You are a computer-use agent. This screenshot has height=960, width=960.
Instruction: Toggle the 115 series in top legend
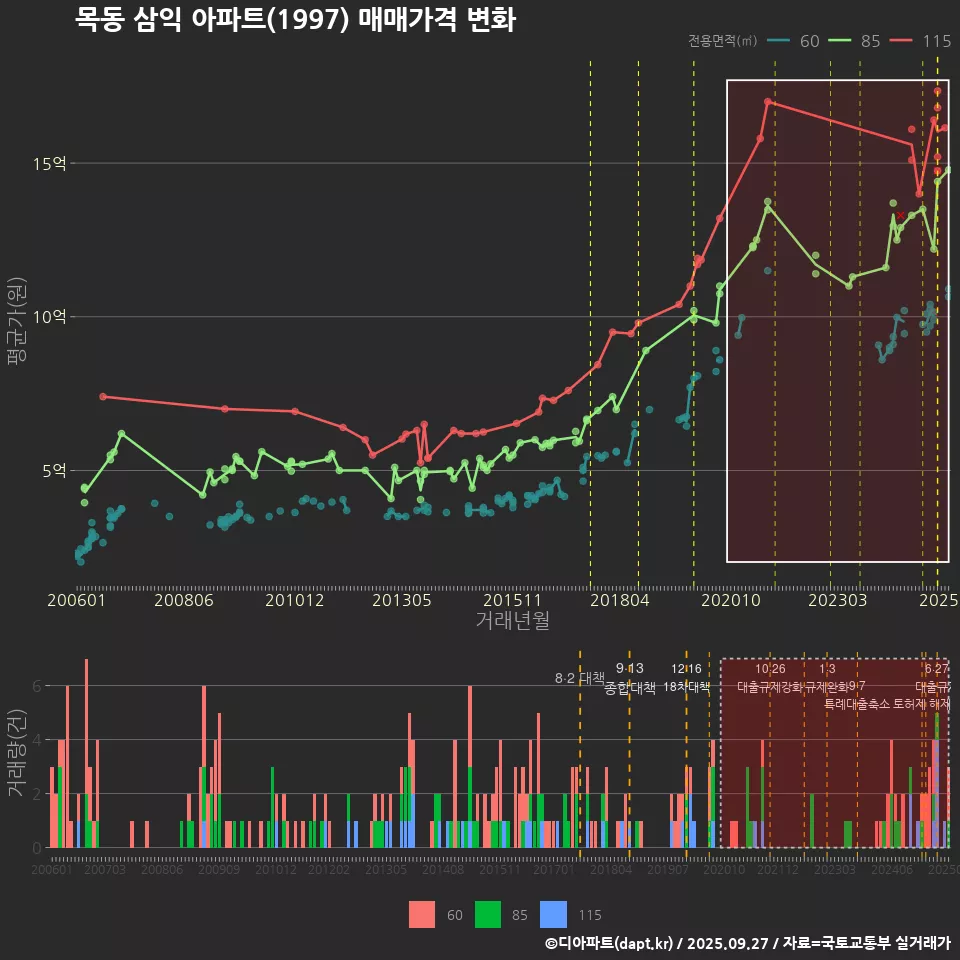(919, 41)
